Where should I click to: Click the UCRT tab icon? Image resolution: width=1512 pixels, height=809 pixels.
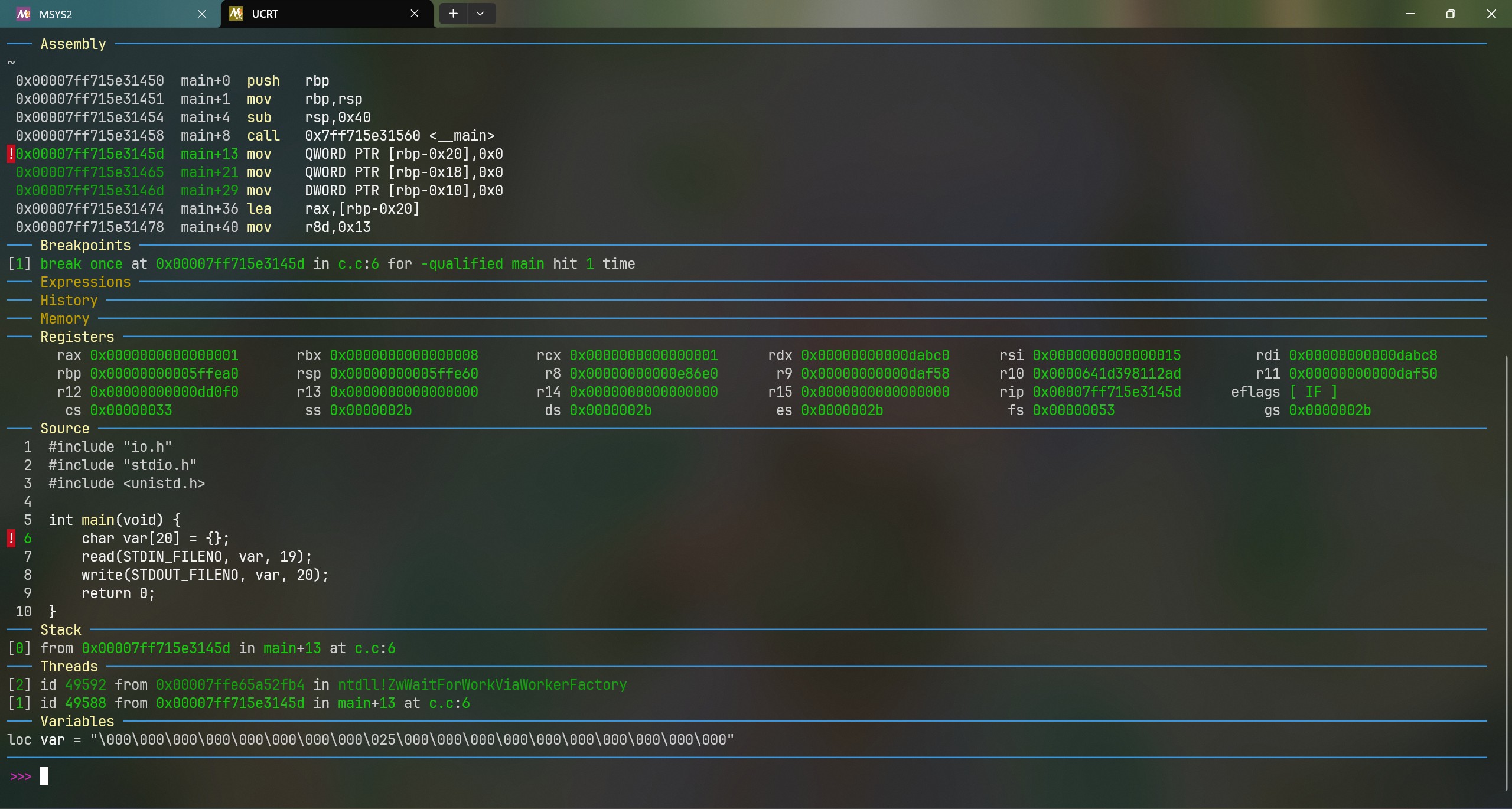click(236, 14)
